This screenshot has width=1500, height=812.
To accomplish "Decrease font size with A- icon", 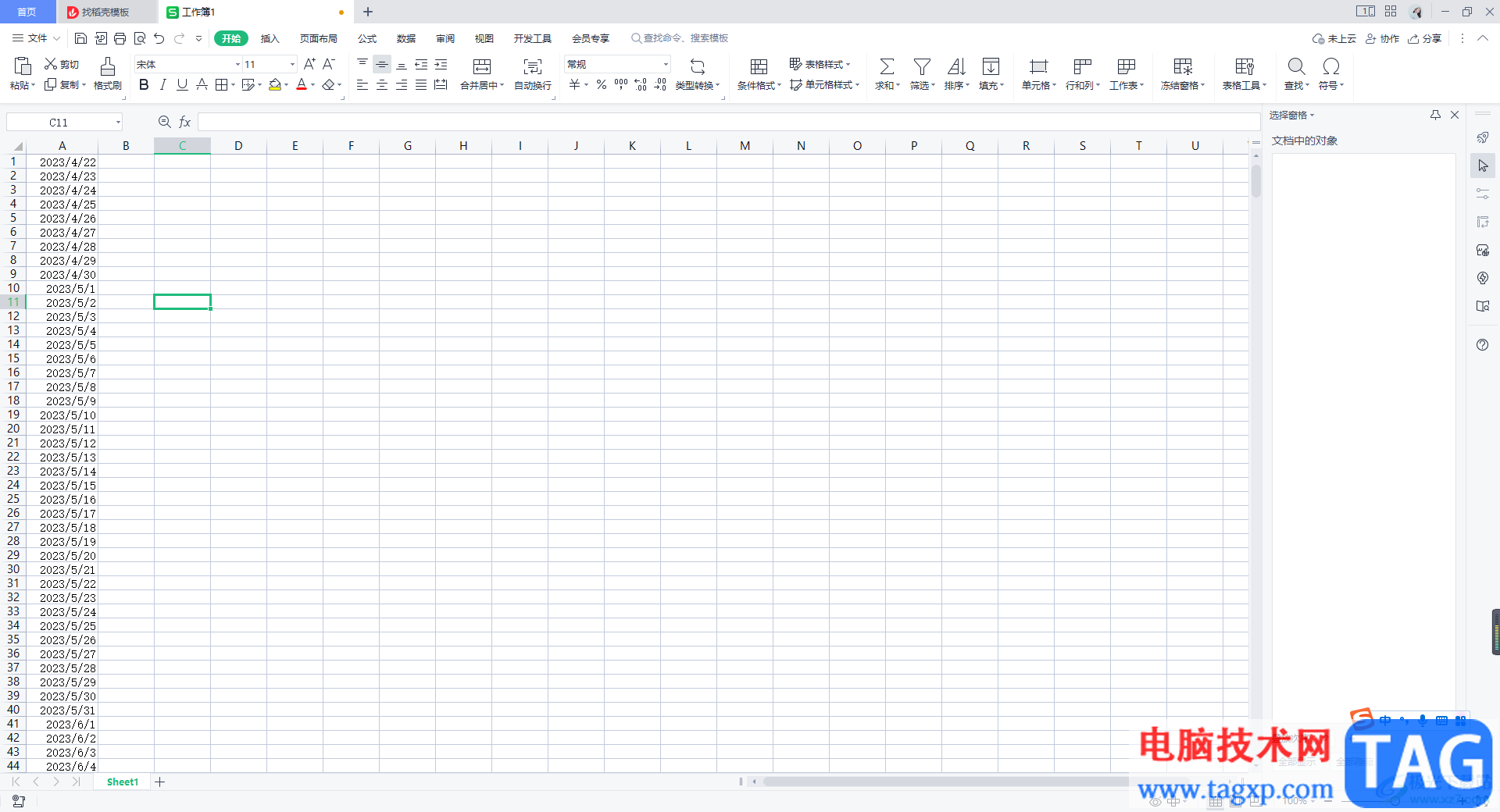I will (329, 64).
